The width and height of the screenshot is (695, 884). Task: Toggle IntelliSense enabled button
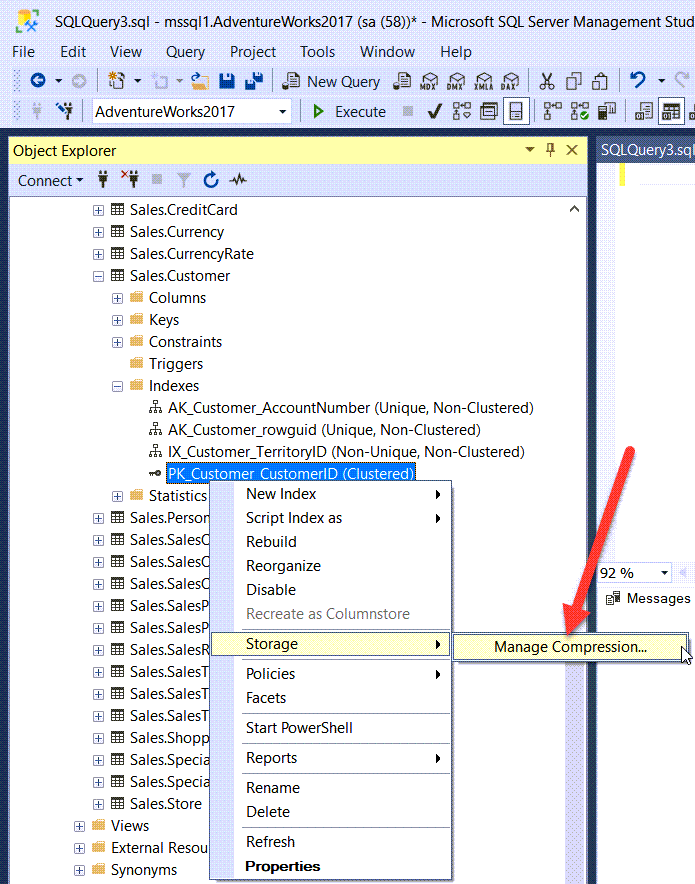pyautogui.click(x=516, y=112)
